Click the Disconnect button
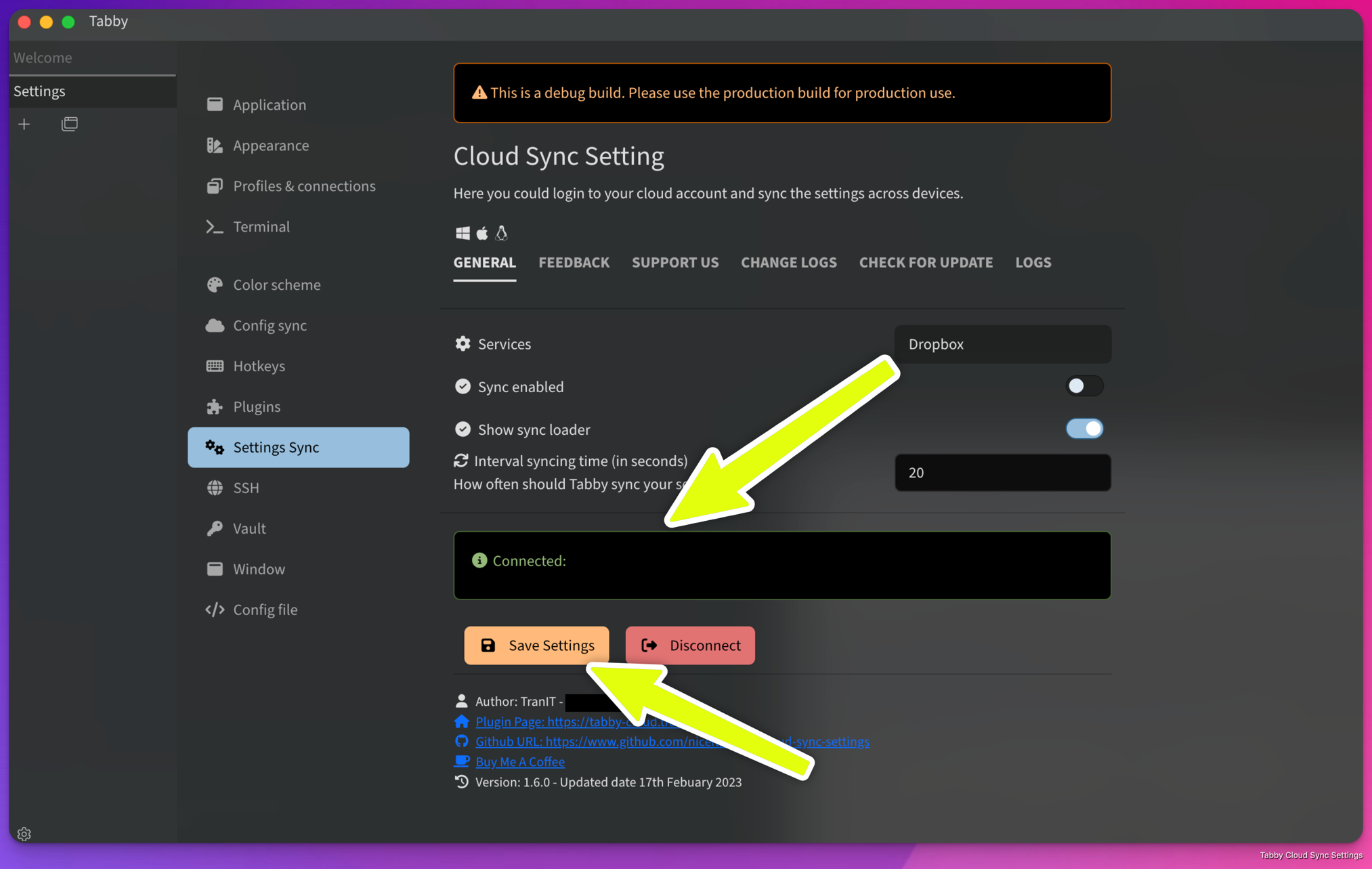The height and width of the screenshot is (869, 1372). coord(690,645)
